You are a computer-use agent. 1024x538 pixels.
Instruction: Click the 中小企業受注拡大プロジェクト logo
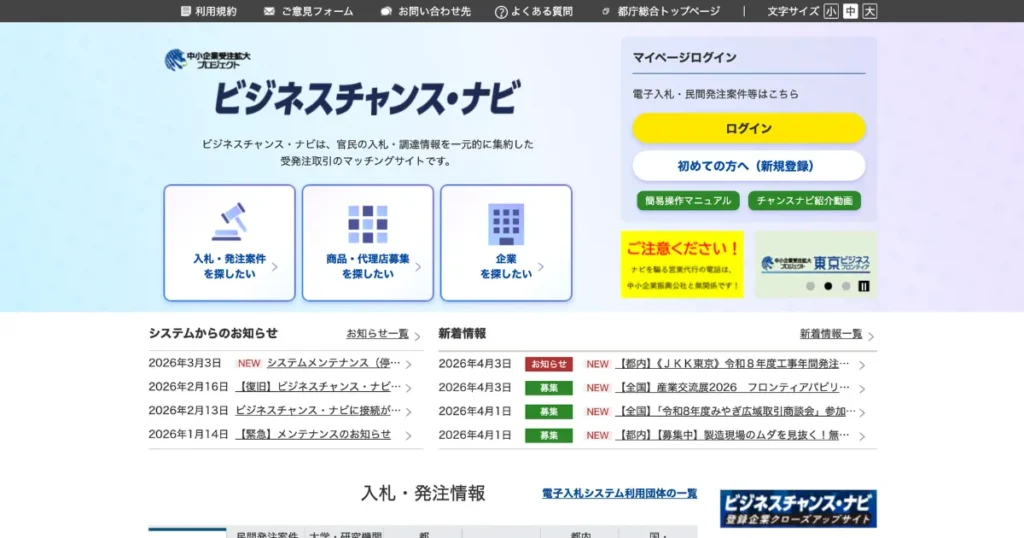[x=208, y=60]
